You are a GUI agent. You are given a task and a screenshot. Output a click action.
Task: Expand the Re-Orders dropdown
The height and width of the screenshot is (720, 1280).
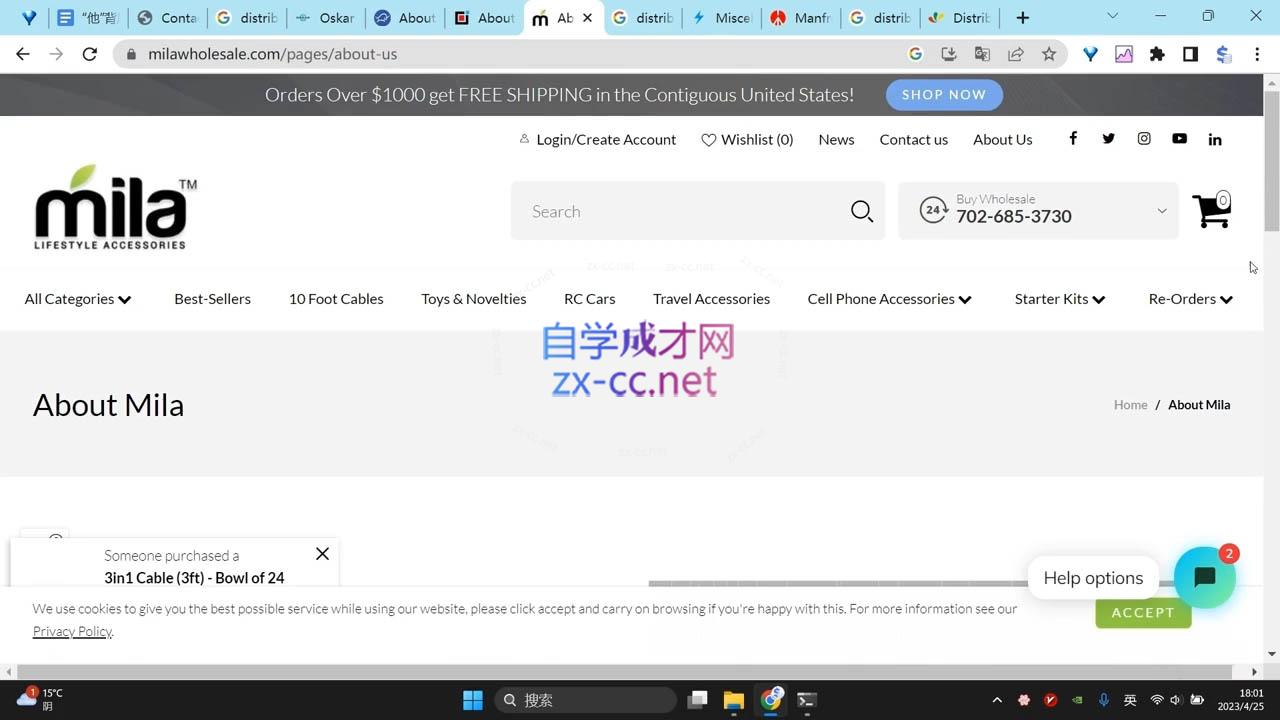[1191, 299]
